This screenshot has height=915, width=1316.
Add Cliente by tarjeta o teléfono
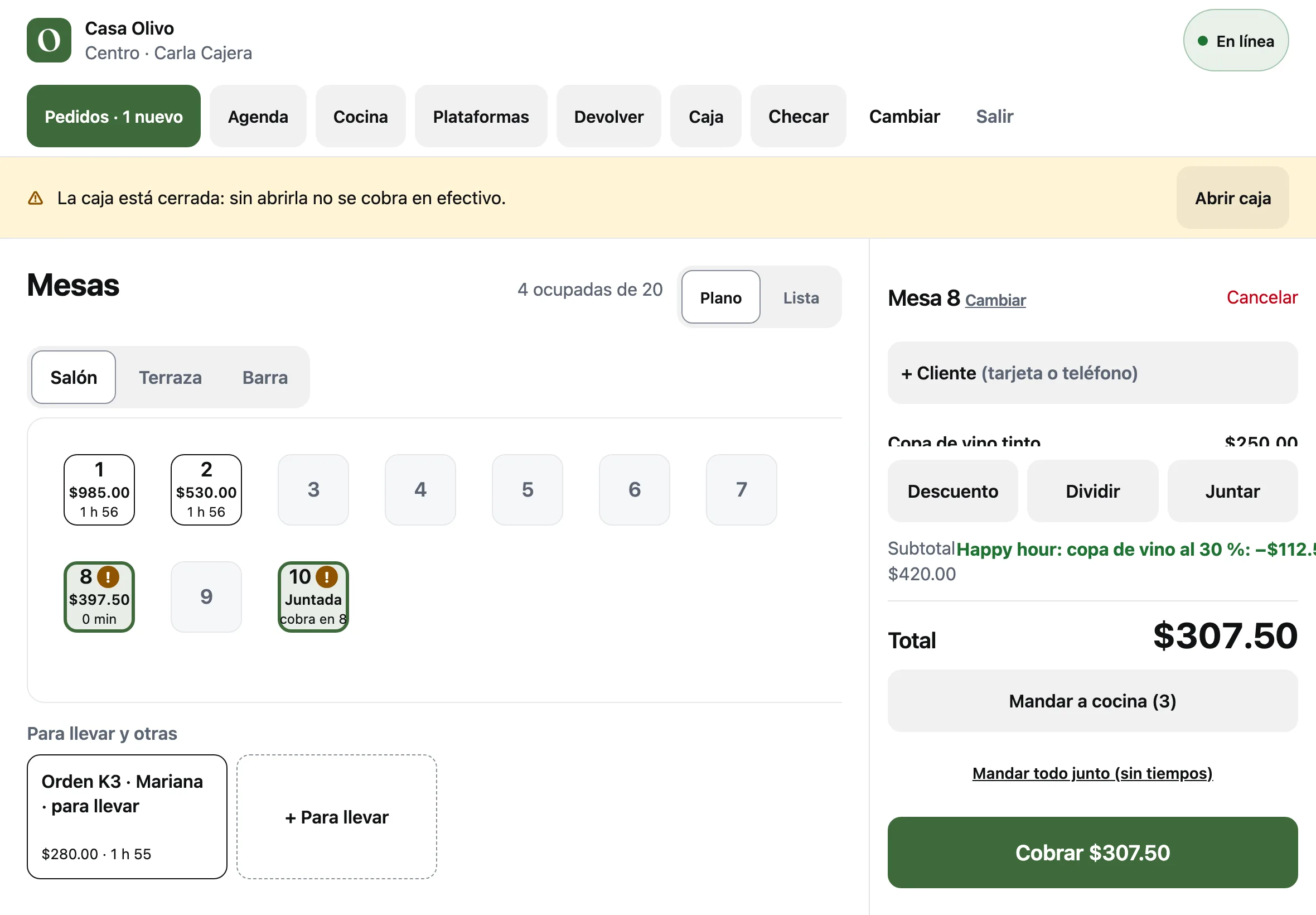[1092, 373]
